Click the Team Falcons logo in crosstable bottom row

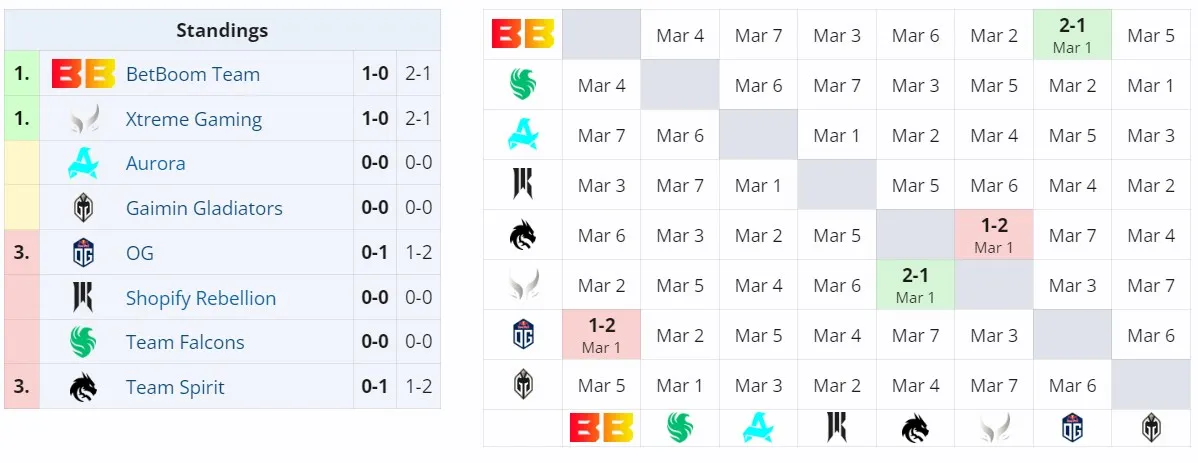[x=679, y=428]
